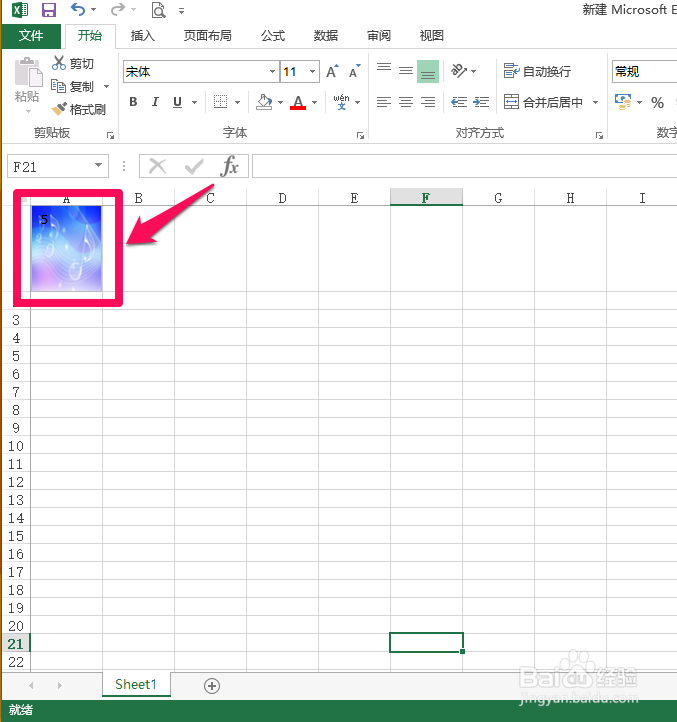Click the Cut (剪切) scissors icon

point(59,63)
